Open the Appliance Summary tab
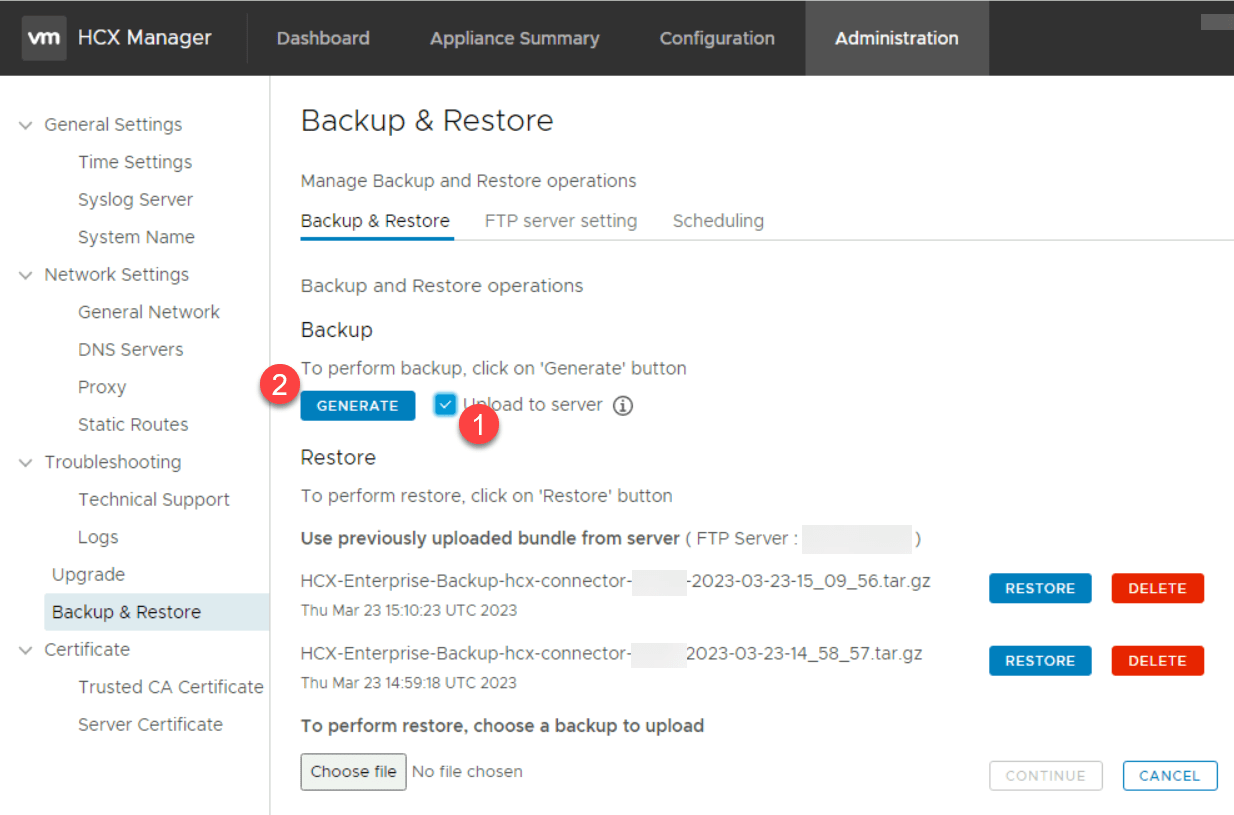 tap(514, 38)
